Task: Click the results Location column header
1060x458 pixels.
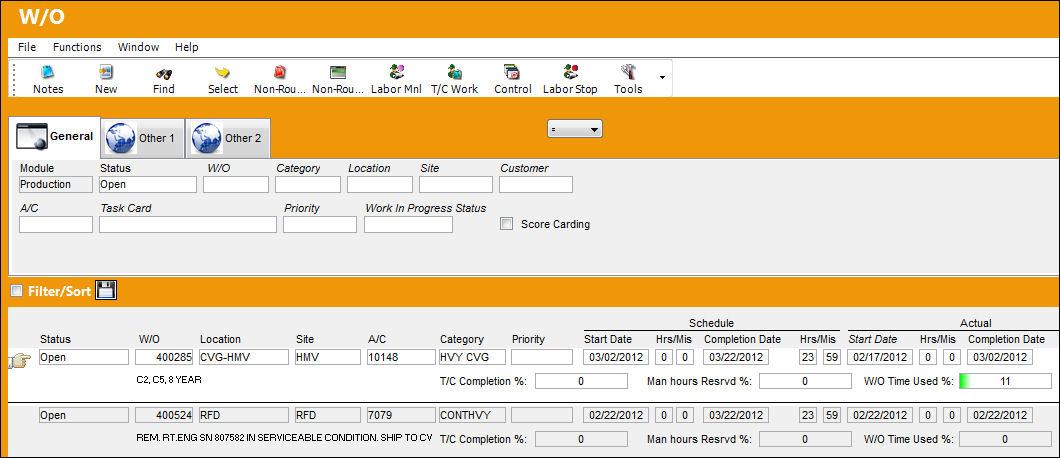Action: tap(220, 340)
